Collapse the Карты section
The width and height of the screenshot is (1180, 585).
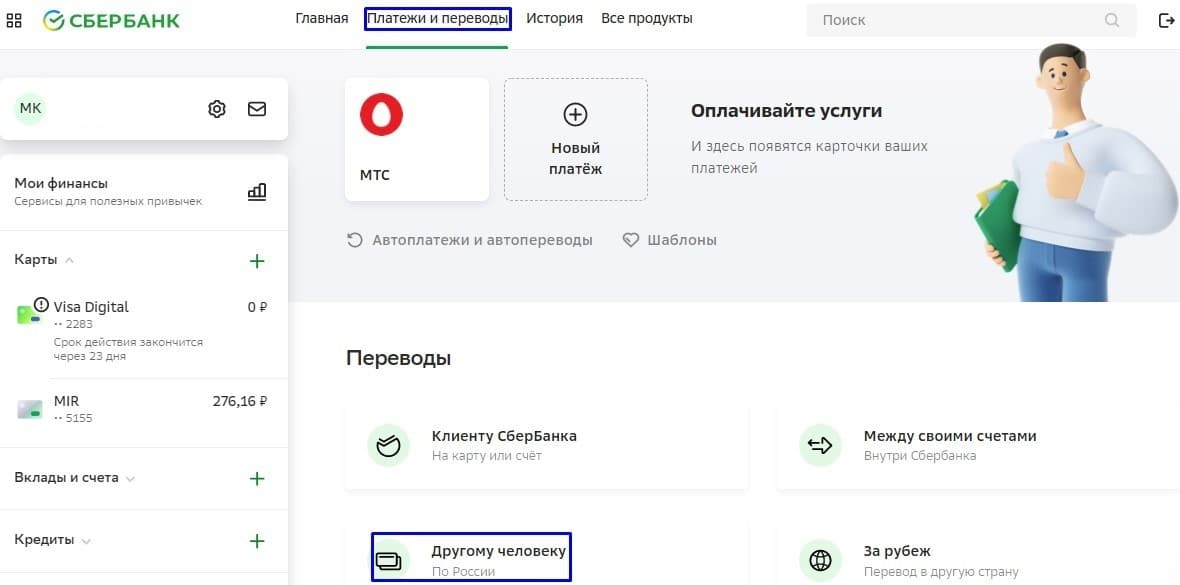pyautogui.click(x=69, y=261)
